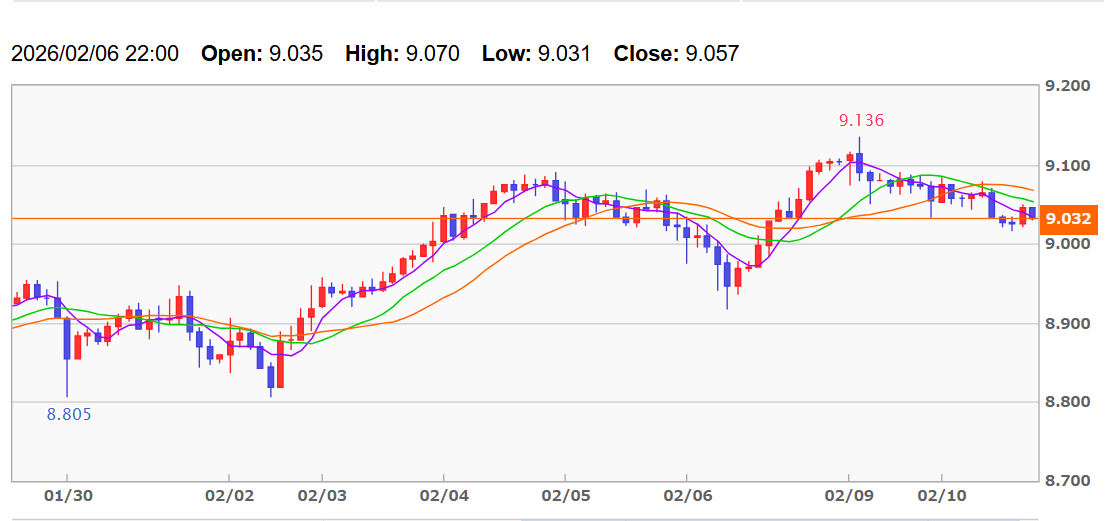Click the red 9.136 high price label
This screenshot has width=1111, height=521.
(x=861, y=120)
